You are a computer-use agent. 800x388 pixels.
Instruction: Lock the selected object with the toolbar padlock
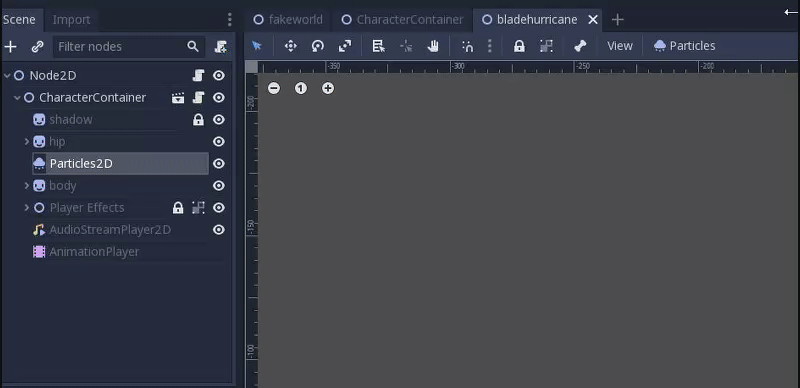pyautogui.click(x=519, y=46)
